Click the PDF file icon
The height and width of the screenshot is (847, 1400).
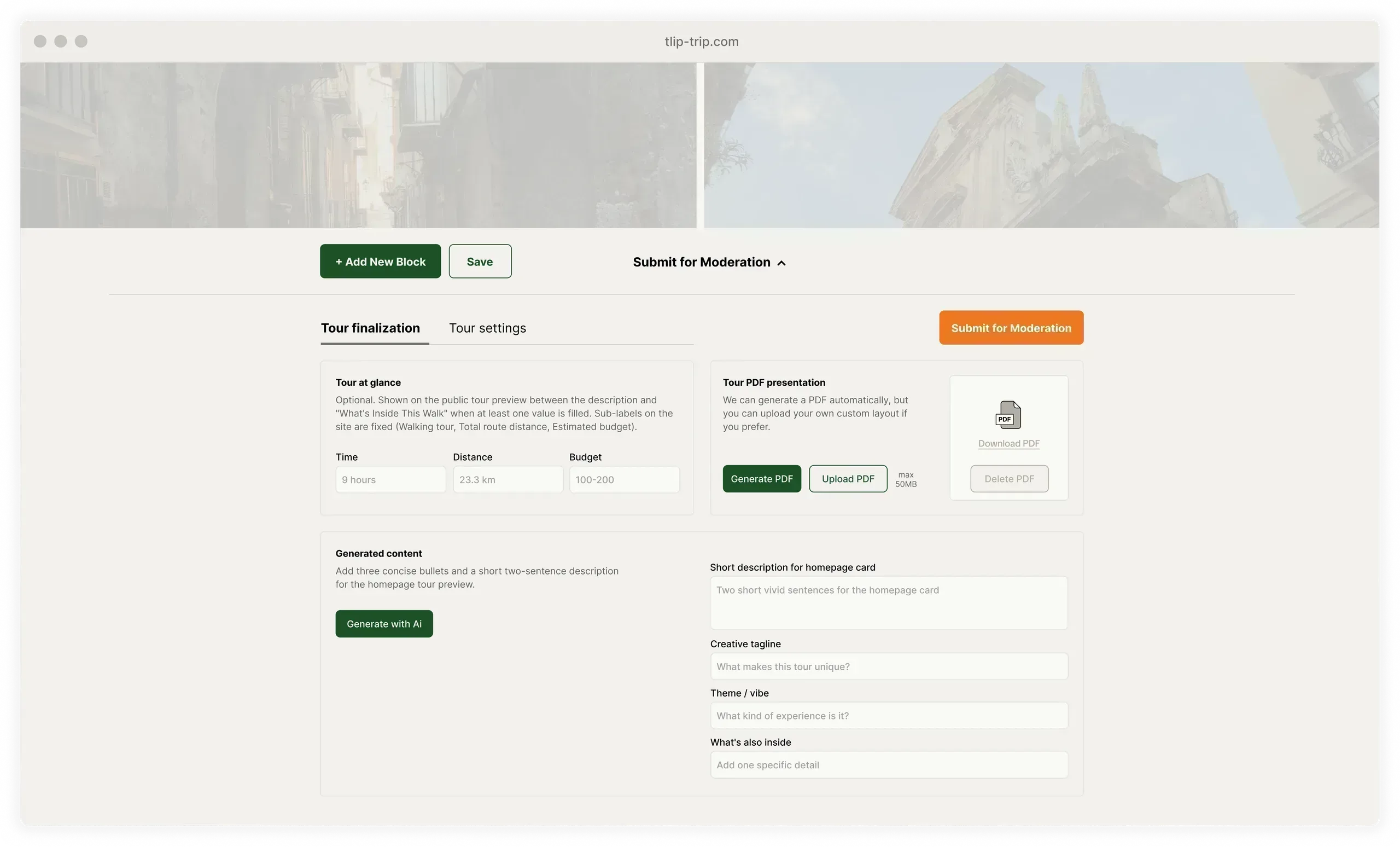[1008, 414]
